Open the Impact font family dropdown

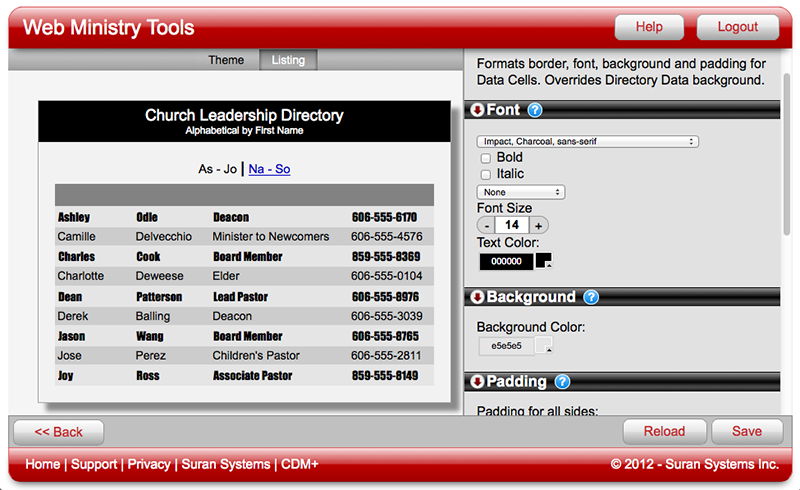pyautogui.click(x=587, y=142)
